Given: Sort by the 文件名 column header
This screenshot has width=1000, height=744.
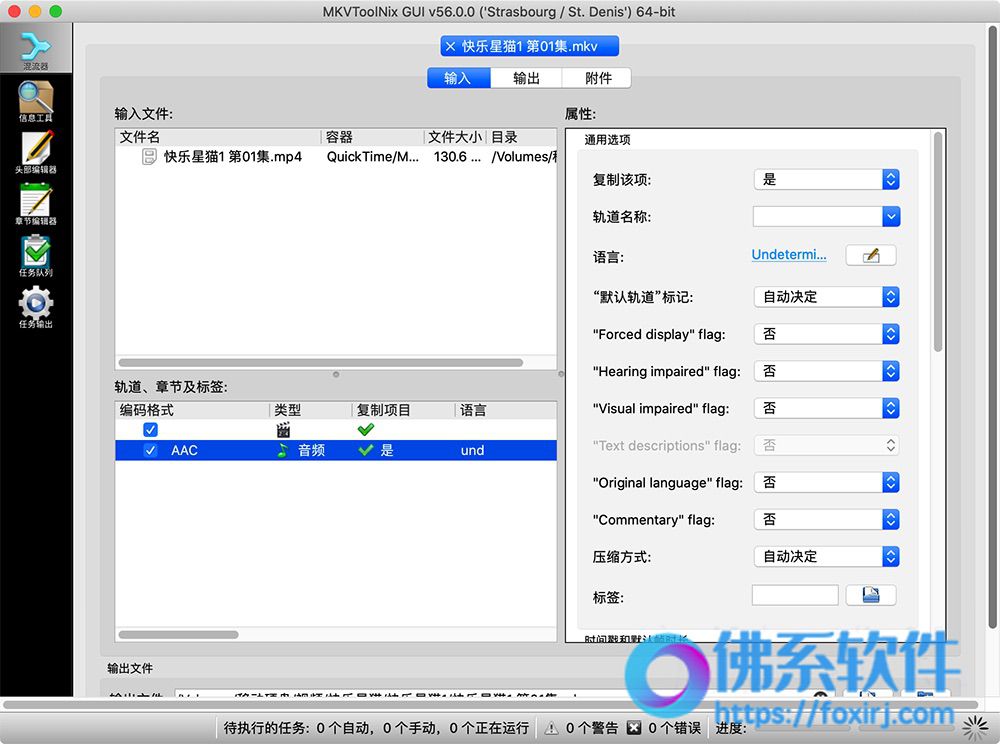Looking at the screenshot, I should (219, 137).
